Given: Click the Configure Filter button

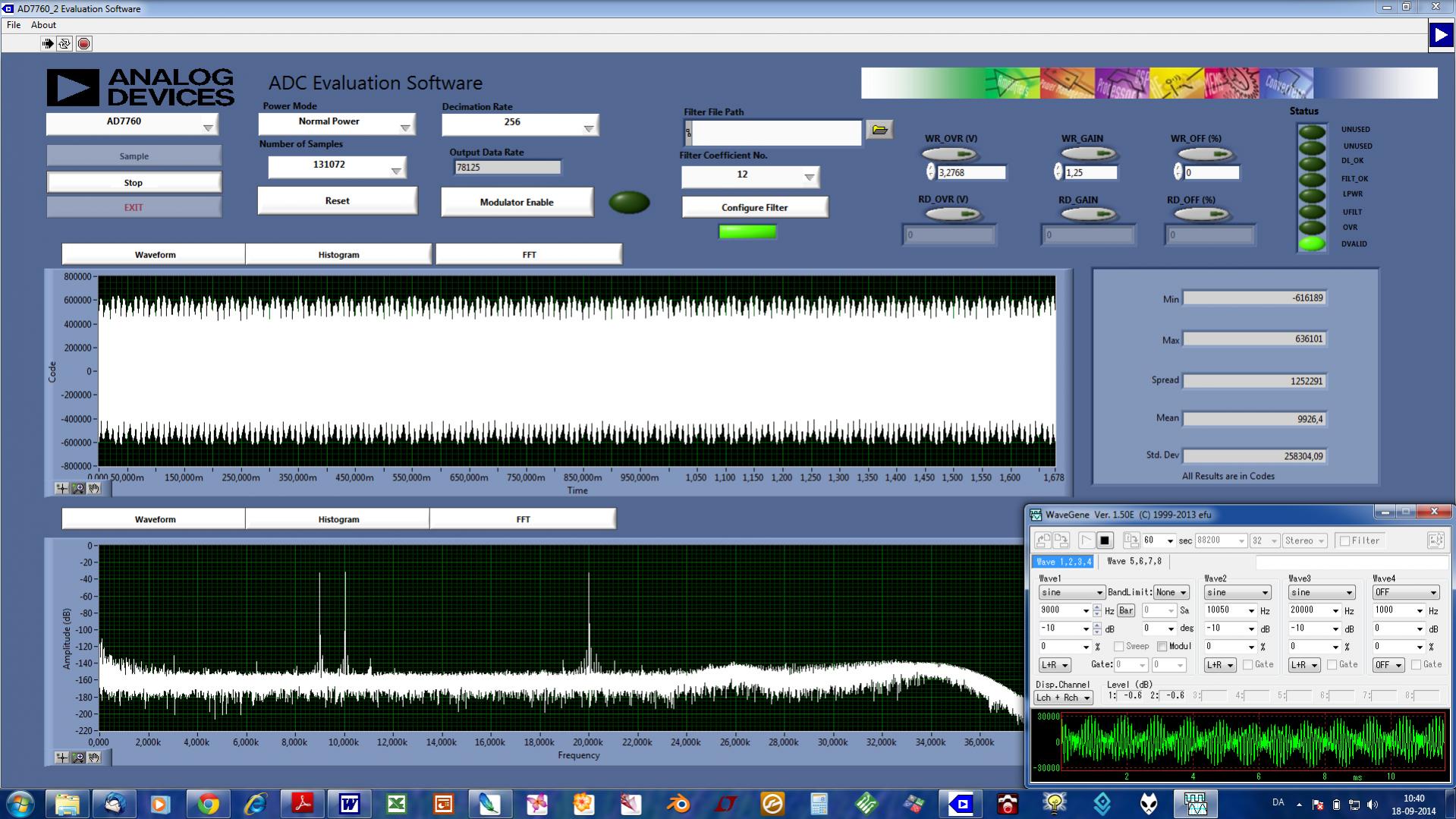Looking at the screenshot, I should pyautogui.click(x=755, y=207).
